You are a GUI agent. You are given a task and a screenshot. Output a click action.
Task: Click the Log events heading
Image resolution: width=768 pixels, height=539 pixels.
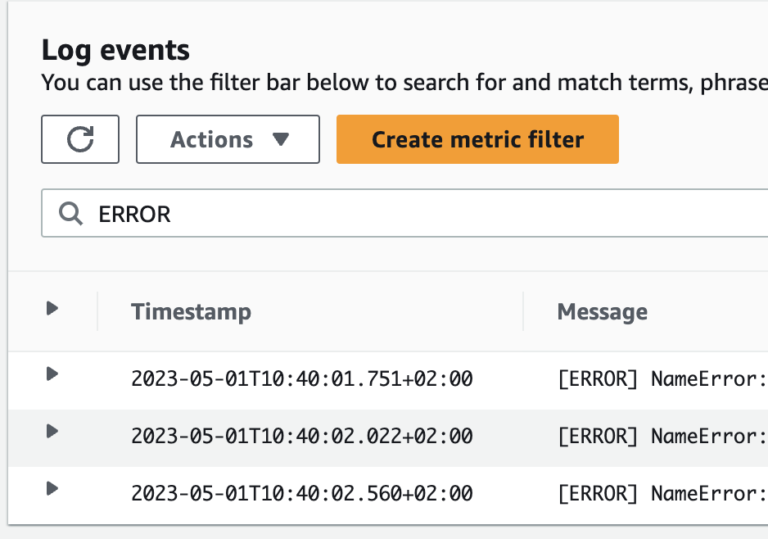point(115,50)
